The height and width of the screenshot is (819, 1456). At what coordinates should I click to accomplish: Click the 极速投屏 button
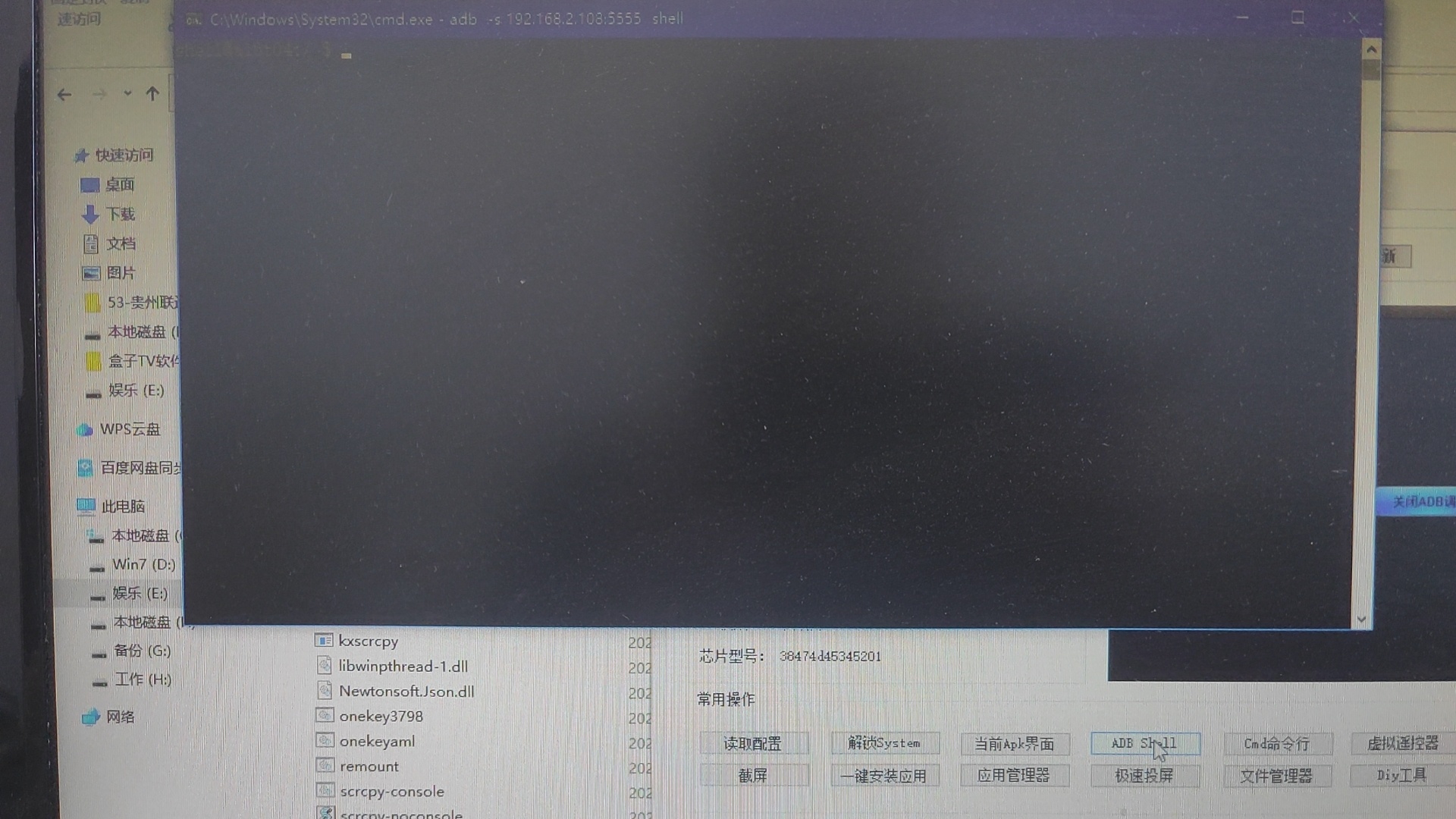(1144, 776)
